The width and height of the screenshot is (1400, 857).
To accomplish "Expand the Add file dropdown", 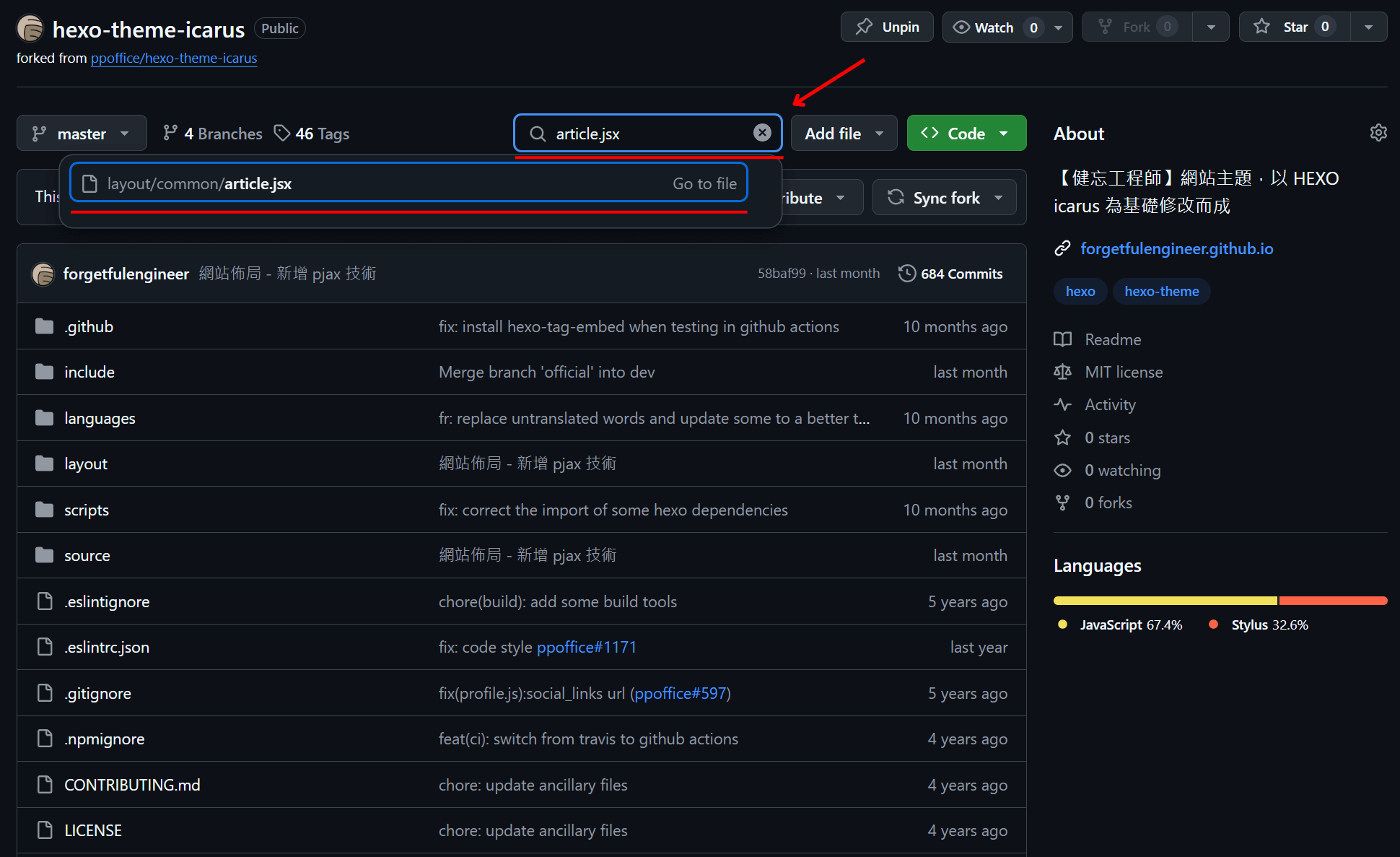I will (x=844, y=133).
